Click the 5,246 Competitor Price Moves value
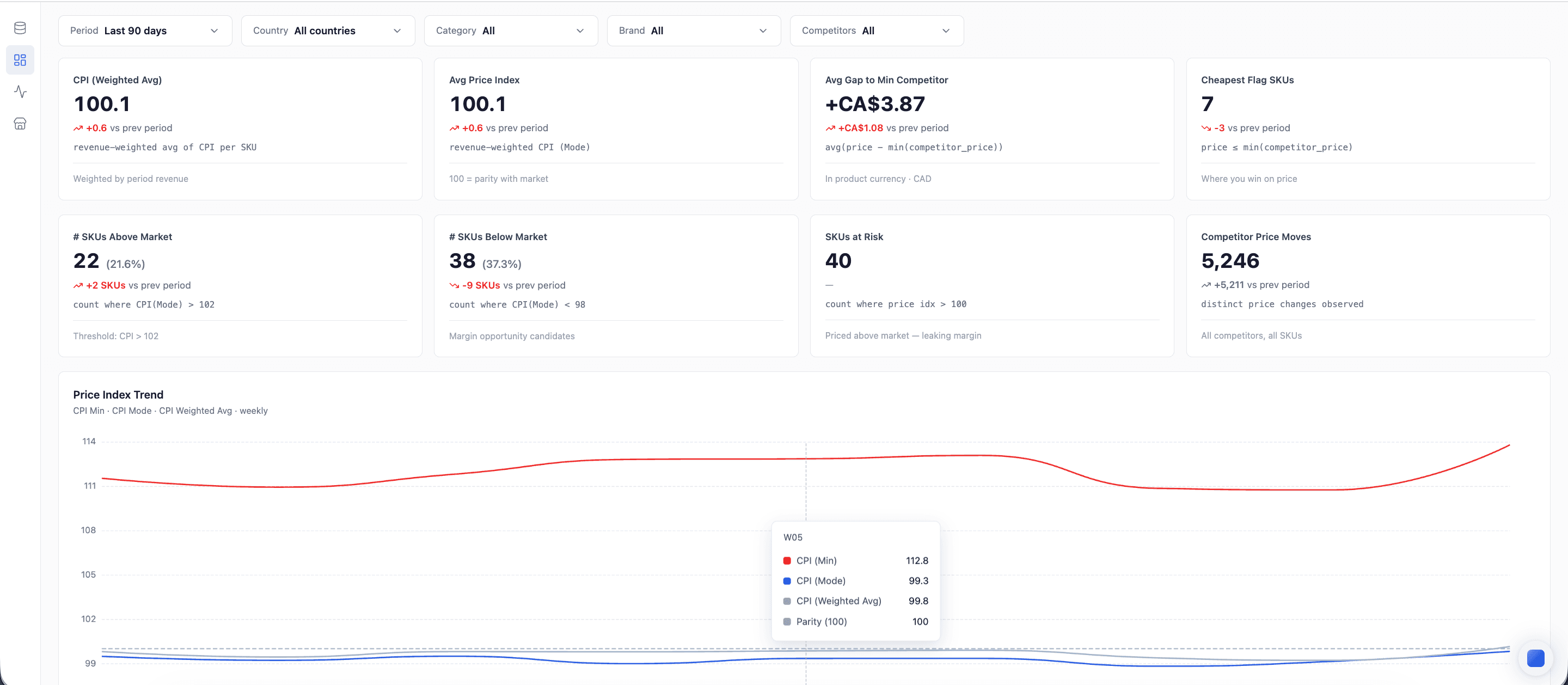1568x685 pixels. pos(1230,261)
